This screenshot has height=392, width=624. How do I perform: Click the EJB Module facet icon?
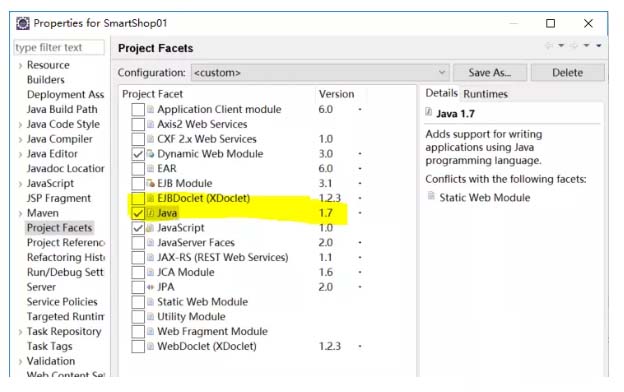[x=150, y=183]
